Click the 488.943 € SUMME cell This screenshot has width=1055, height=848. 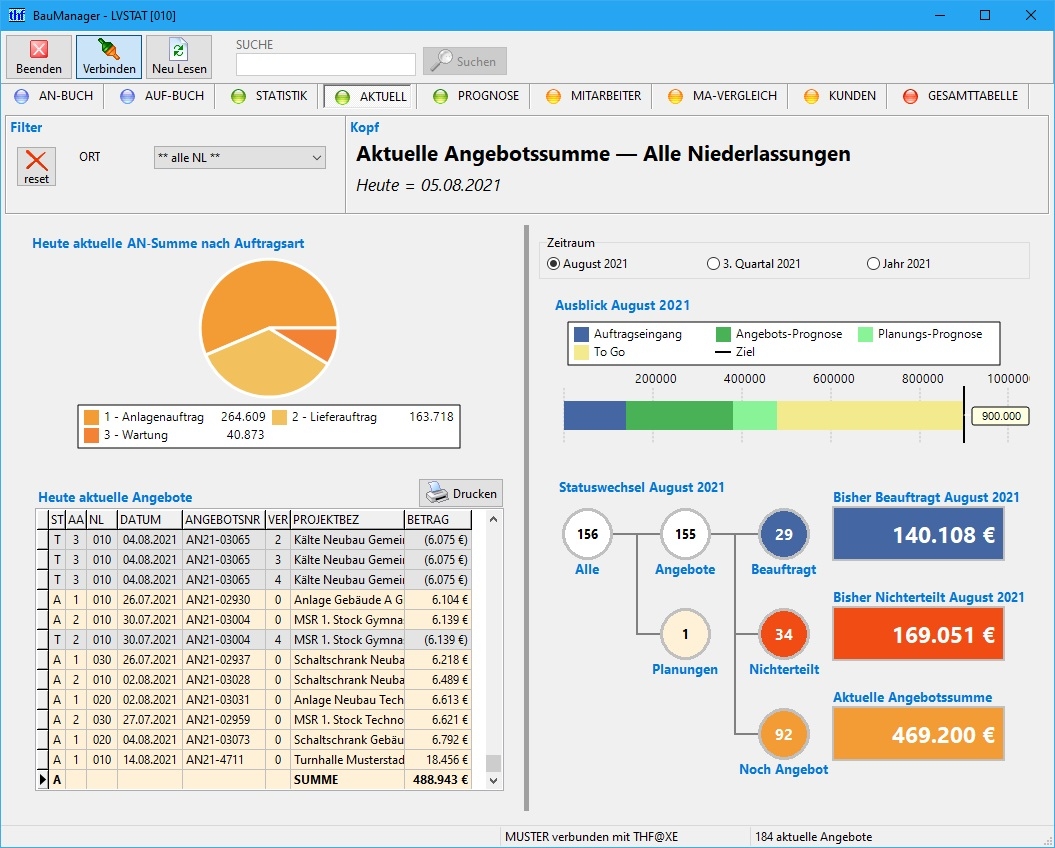click(438, 779)
